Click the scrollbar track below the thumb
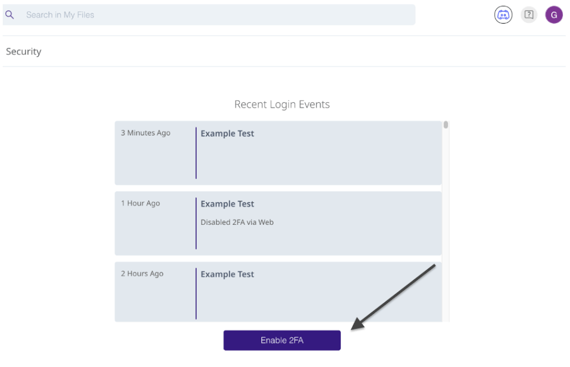This screenshot has width=570, height=367. 446,225
